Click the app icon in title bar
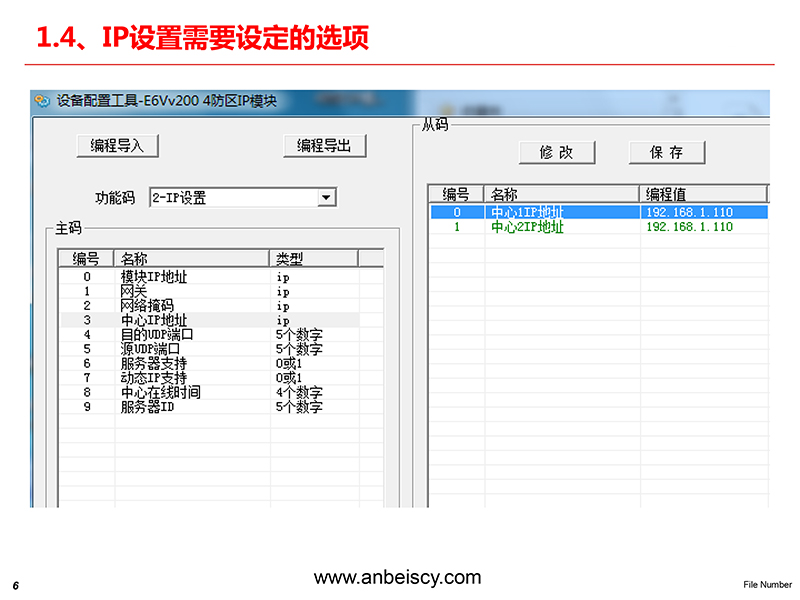Screen dimensions: 800x600 click(x=42, y=101)
